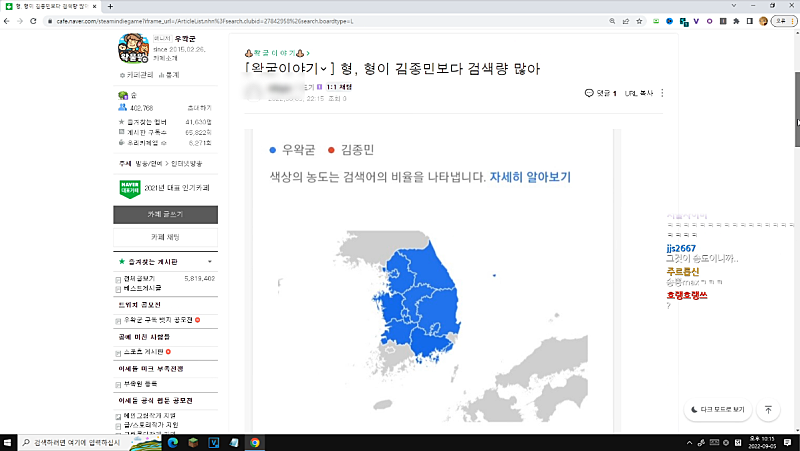Click the red 김종민 legend dot
Image resolution: width=800 pixels, height=451 pixels.
[331, 150]
